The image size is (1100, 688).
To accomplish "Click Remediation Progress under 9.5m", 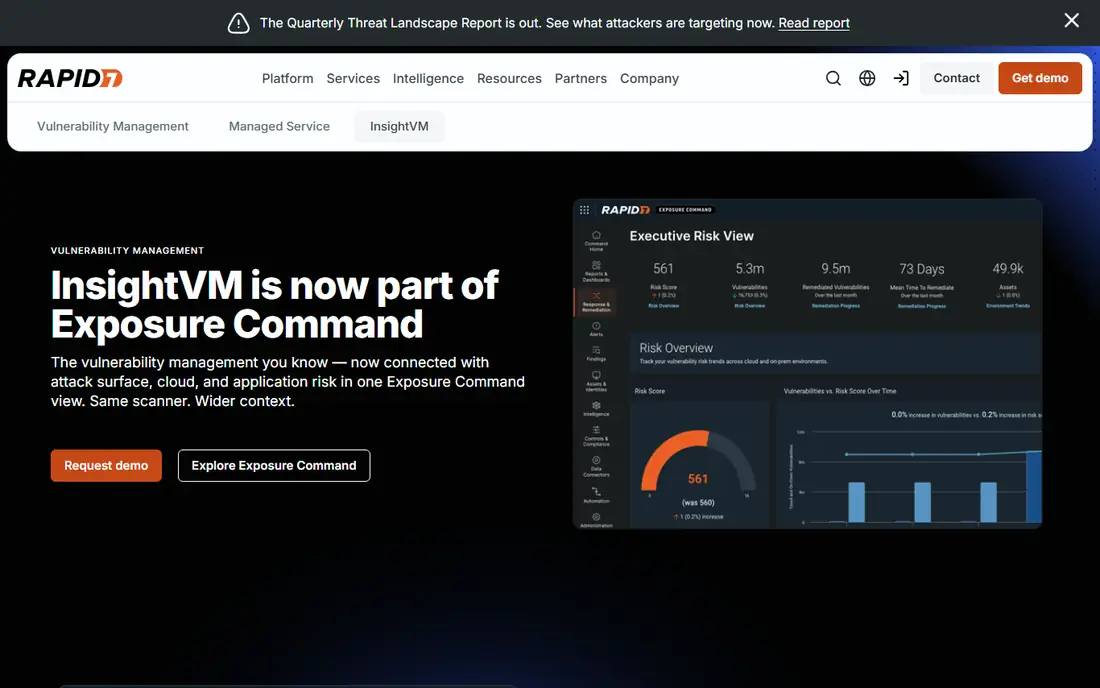I will 836,306.
